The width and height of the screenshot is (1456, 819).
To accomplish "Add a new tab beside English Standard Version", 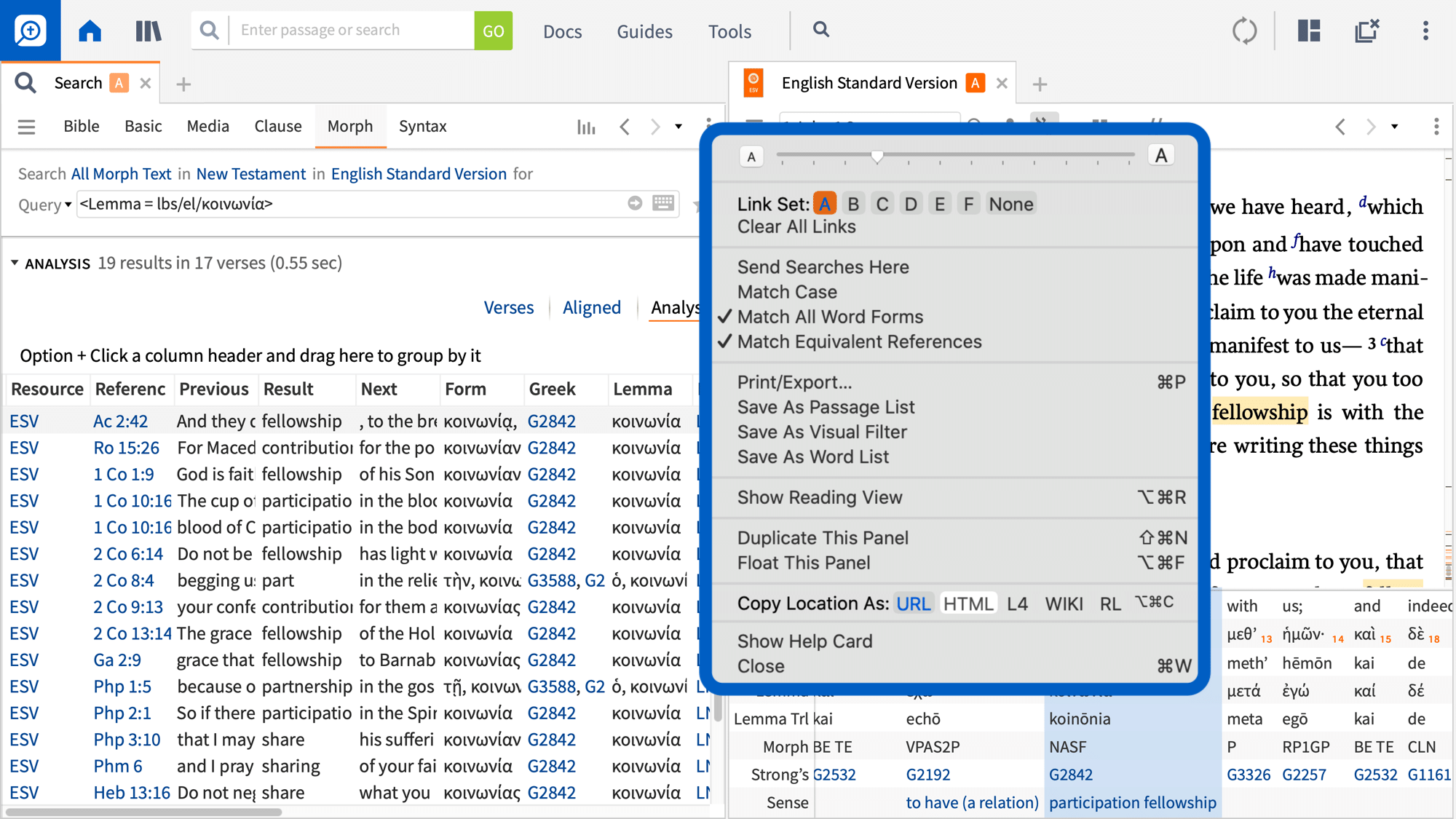I will tap(1040, 84).
